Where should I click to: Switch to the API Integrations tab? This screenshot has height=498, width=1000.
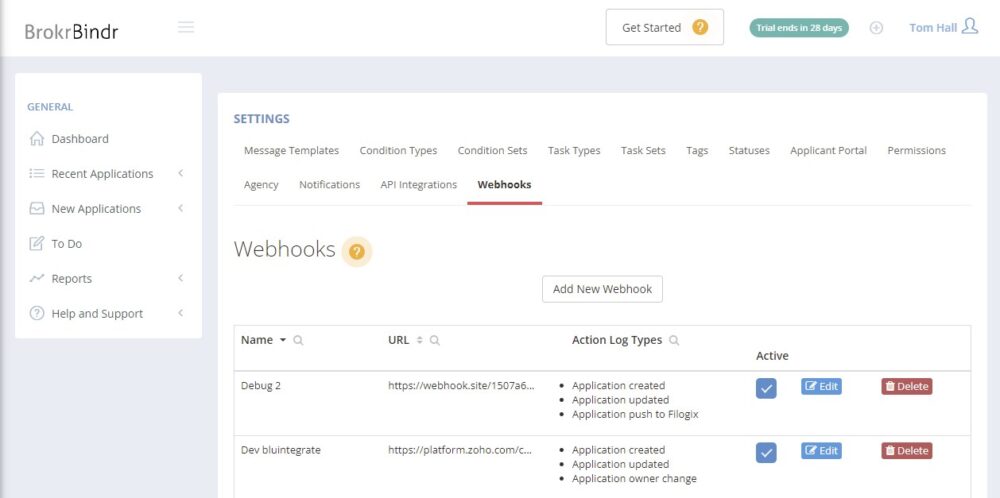[418, 185]
